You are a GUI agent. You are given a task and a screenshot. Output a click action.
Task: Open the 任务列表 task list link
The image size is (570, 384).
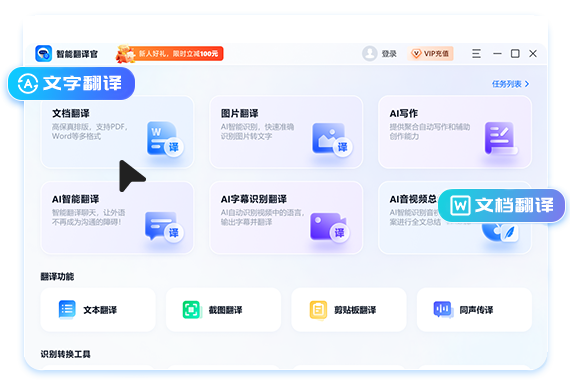[510, 84]
